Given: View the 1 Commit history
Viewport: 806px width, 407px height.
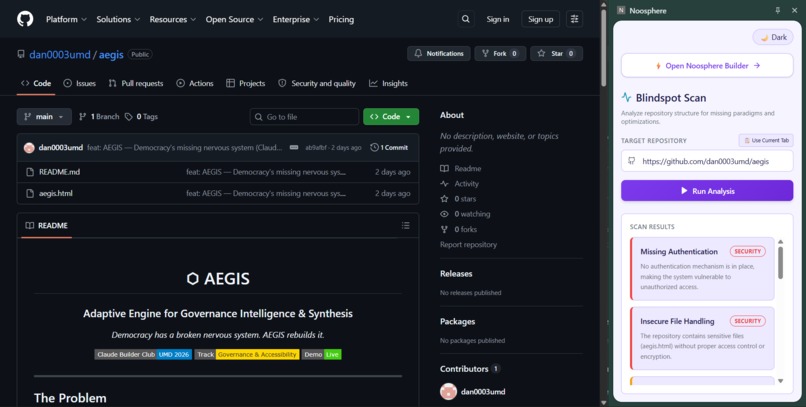Looking at the screenshot, I should click(389, 147).
